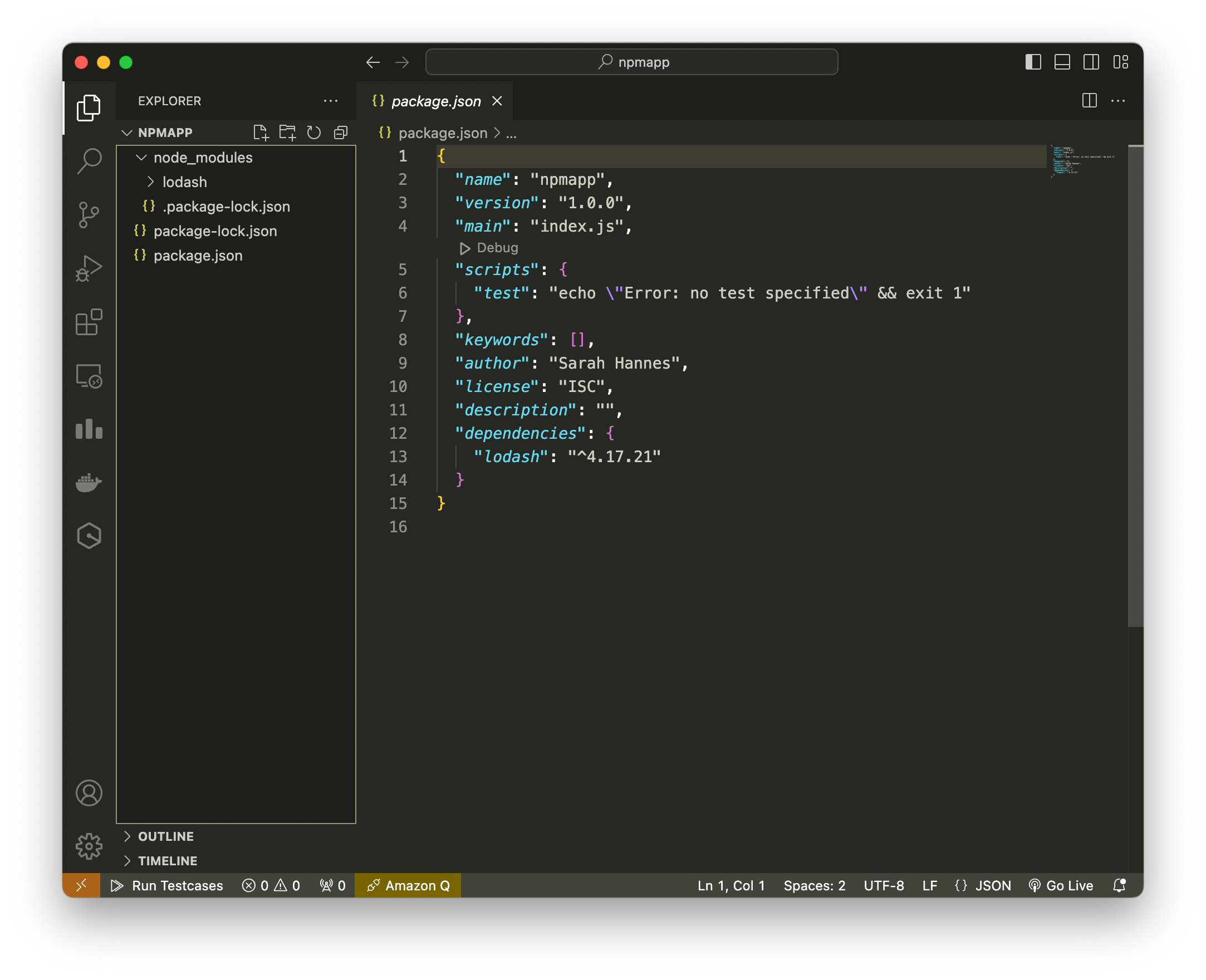
Task: Refresh the Explorer file tree
Action: click(x=314, y=133)
